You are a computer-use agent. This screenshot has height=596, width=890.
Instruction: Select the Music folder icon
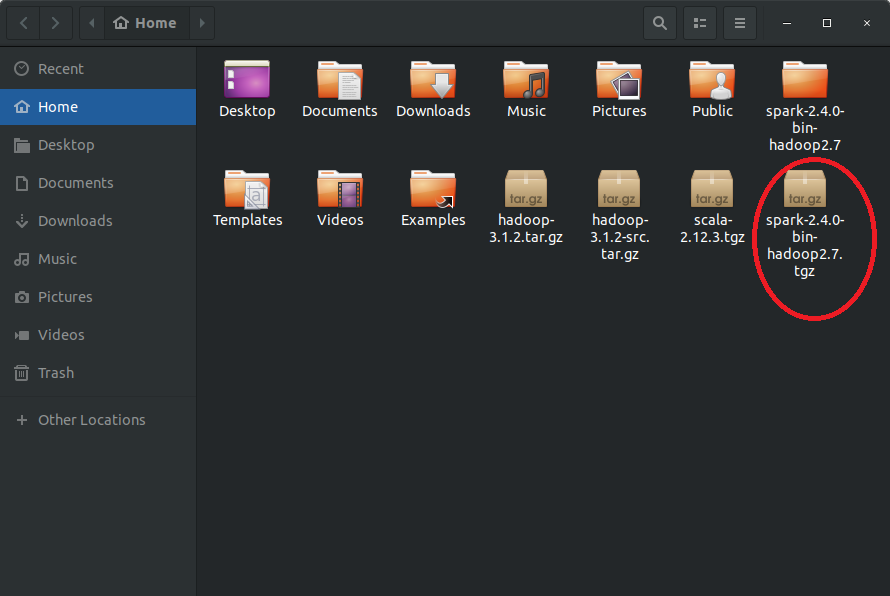coord(526,79)
